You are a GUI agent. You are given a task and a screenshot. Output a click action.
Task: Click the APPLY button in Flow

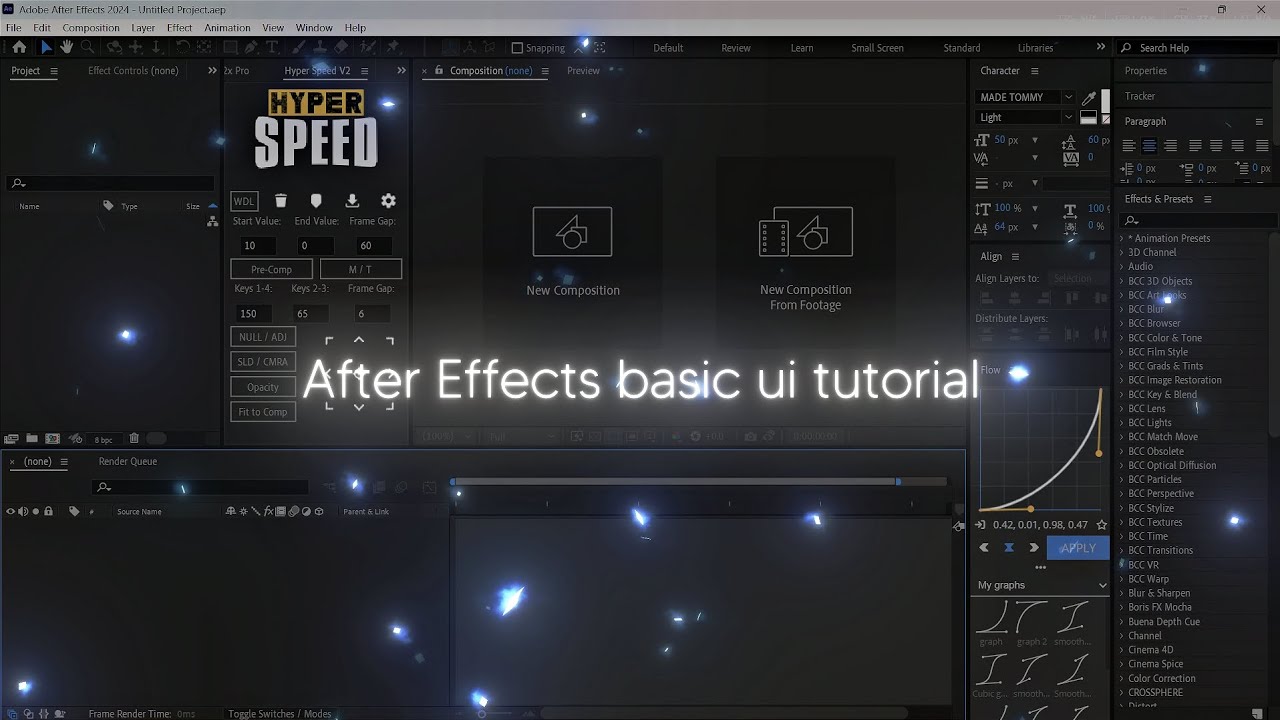pyautogui.click(x=1078, y=548)
